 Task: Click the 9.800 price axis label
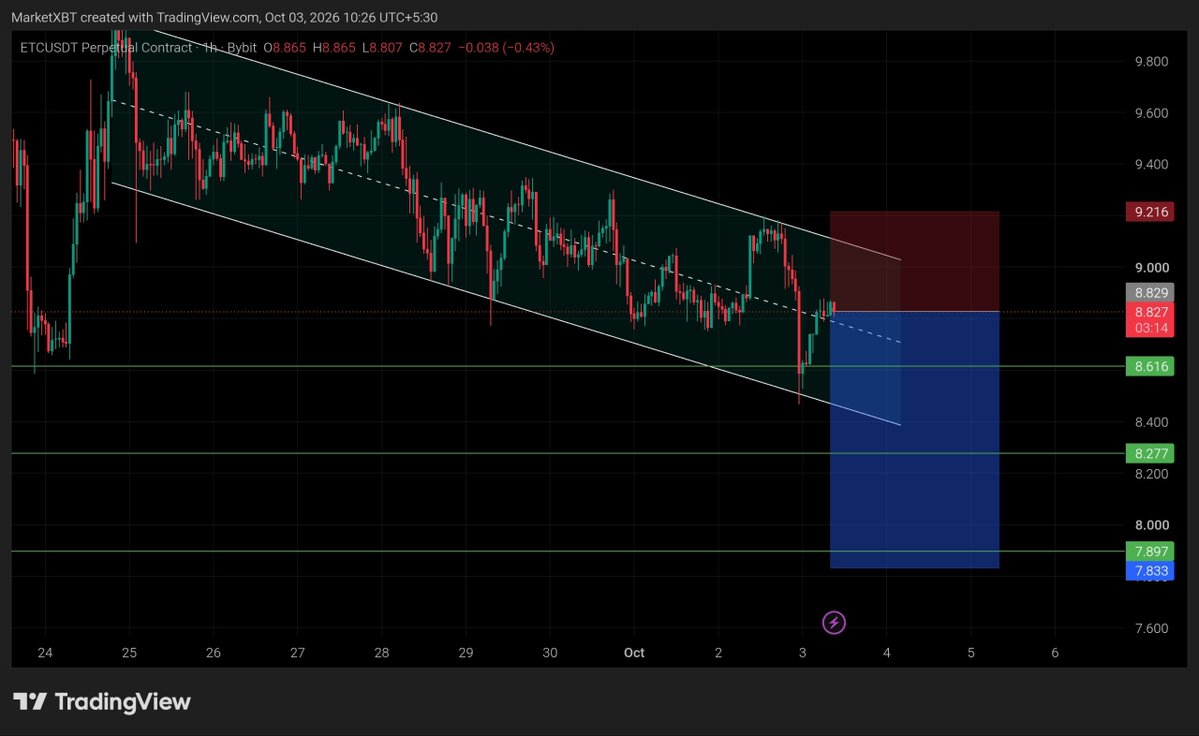click(1152, 61)
